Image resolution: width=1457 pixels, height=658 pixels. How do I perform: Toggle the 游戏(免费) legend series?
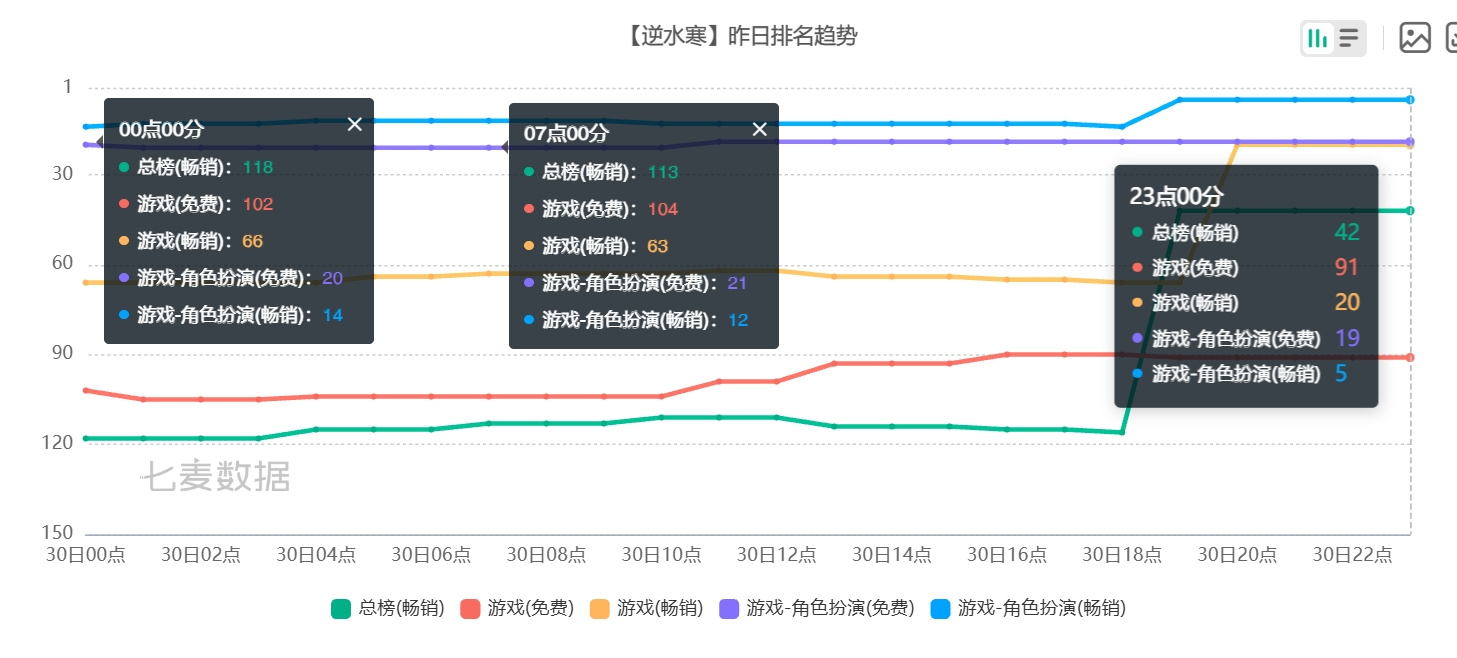tap(517, 608)
